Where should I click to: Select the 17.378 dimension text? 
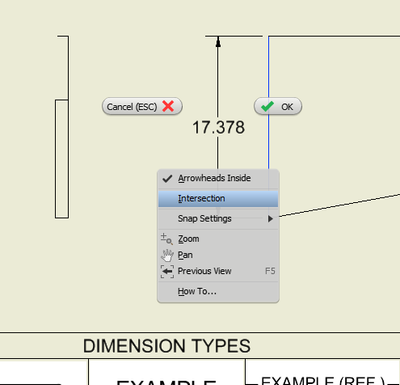pyautogui.click(x=218, y=127)
